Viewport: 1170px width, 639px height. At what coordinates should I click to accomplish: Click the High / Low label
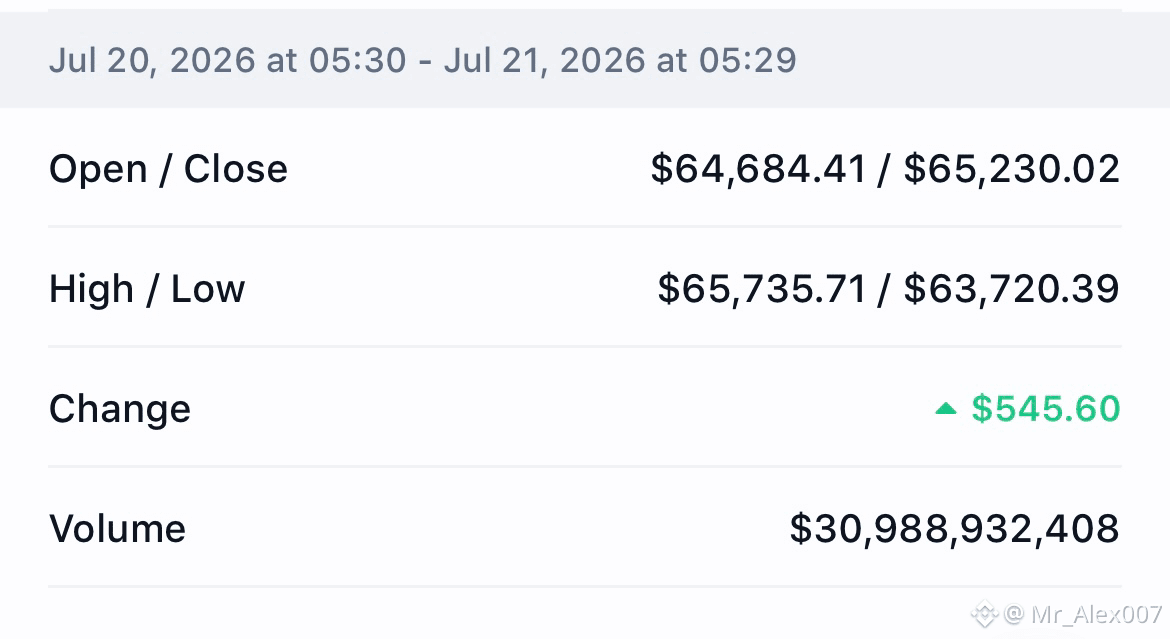point(147,289)
